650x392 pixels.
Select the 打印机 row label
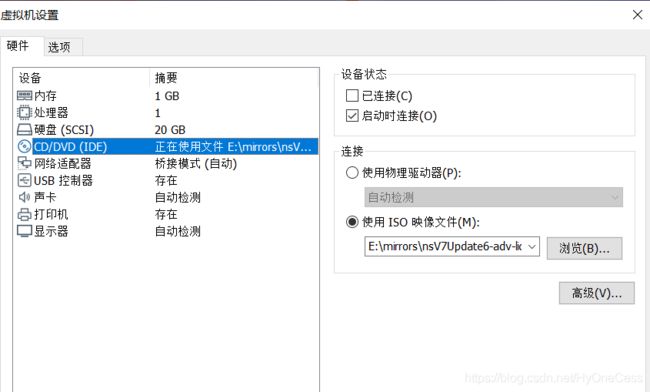(x=51, y=214)
